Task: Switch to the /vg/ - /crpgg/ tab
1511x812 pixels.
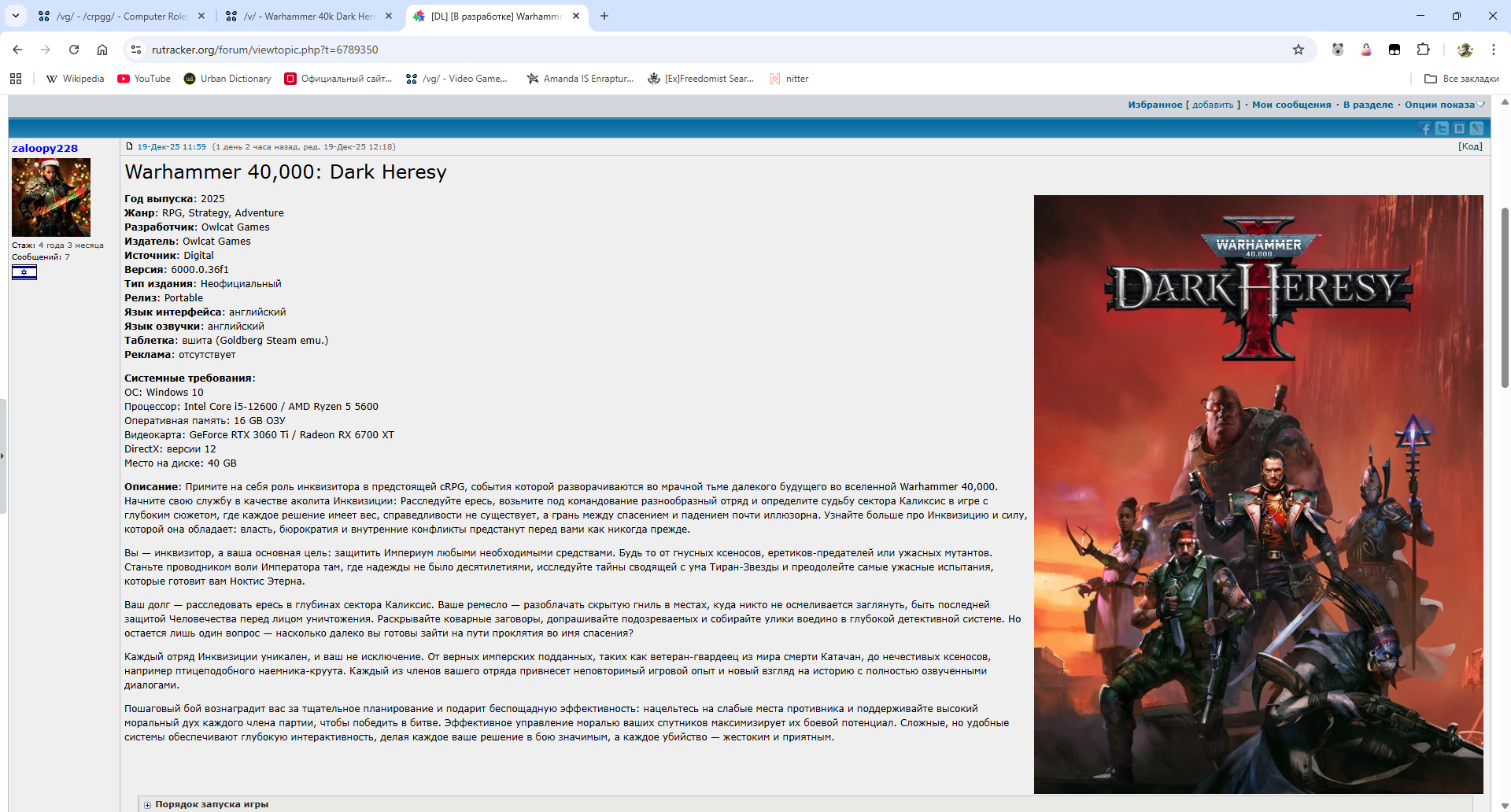Action: click(122, 16)
